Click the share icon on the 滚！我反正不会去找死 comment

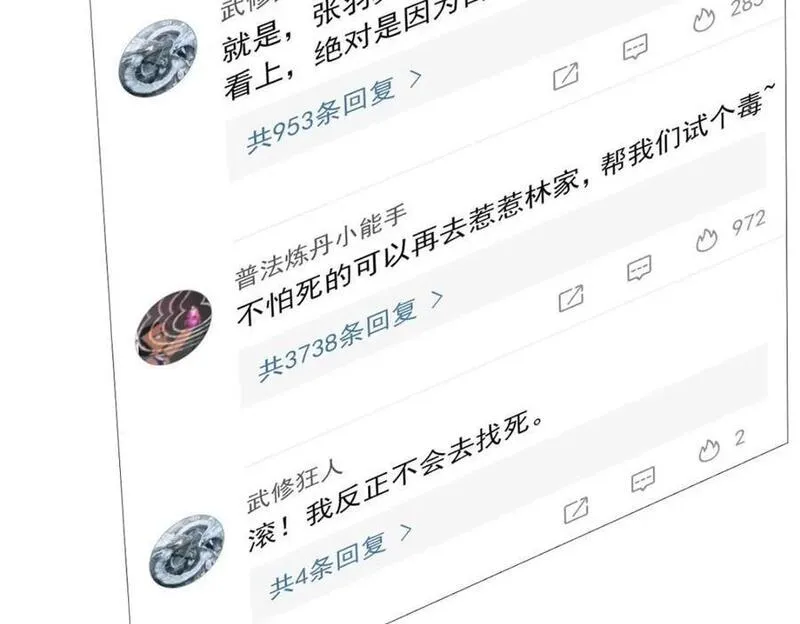[576, 510]
